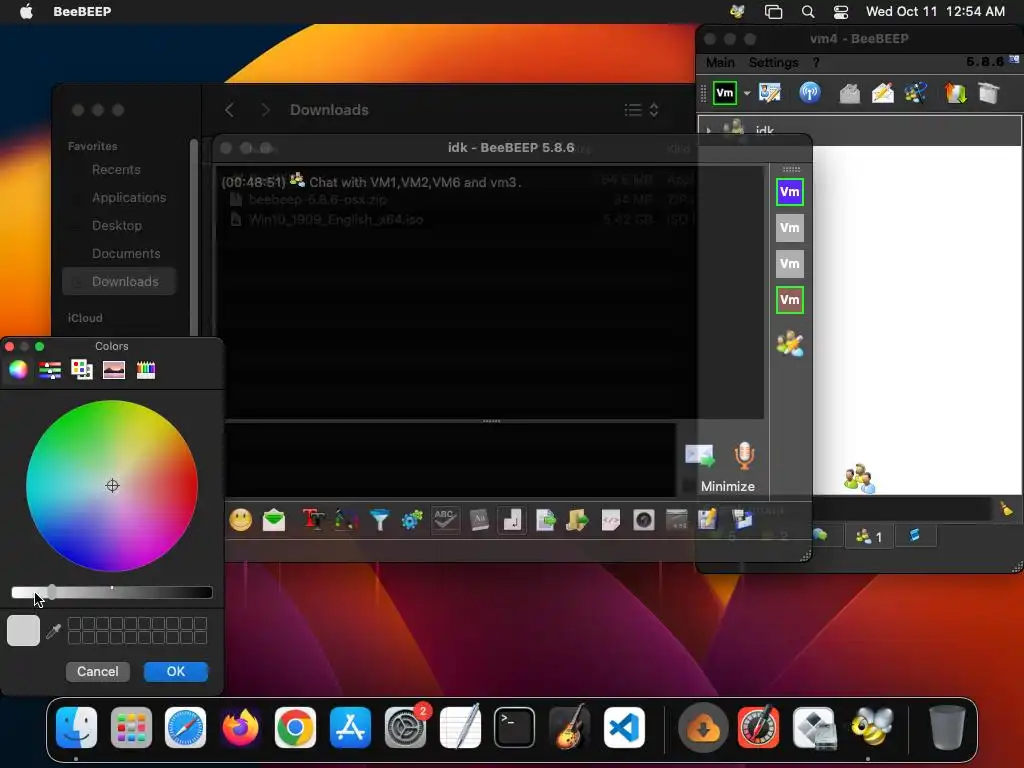This screenshot has height=768, width=1024.
Task: Open the file transfers arrows icon
Action: [x=955, y=93]
